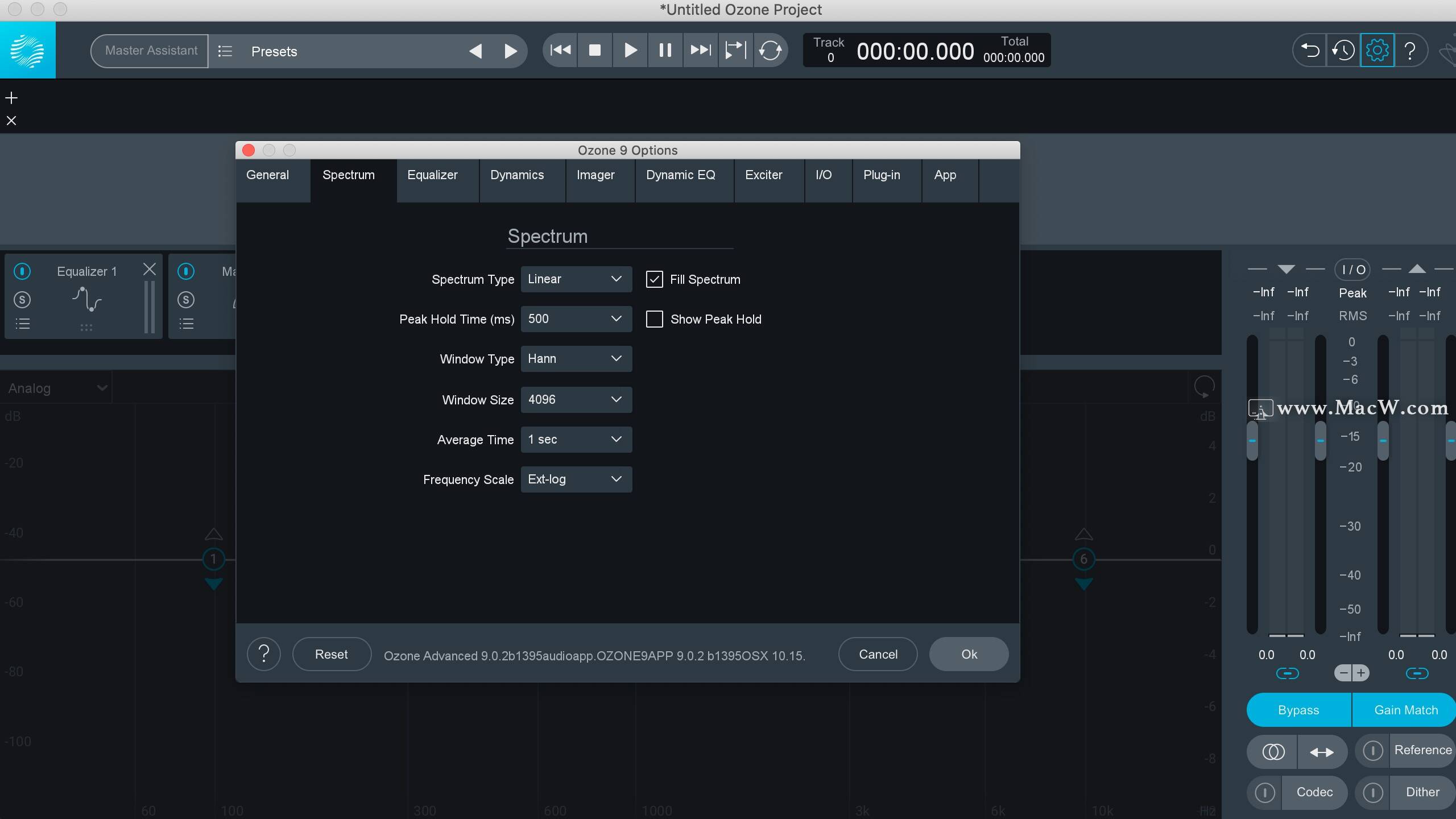Skip to next track
This screenshot has height=819, width=1456.
[700, 50]
